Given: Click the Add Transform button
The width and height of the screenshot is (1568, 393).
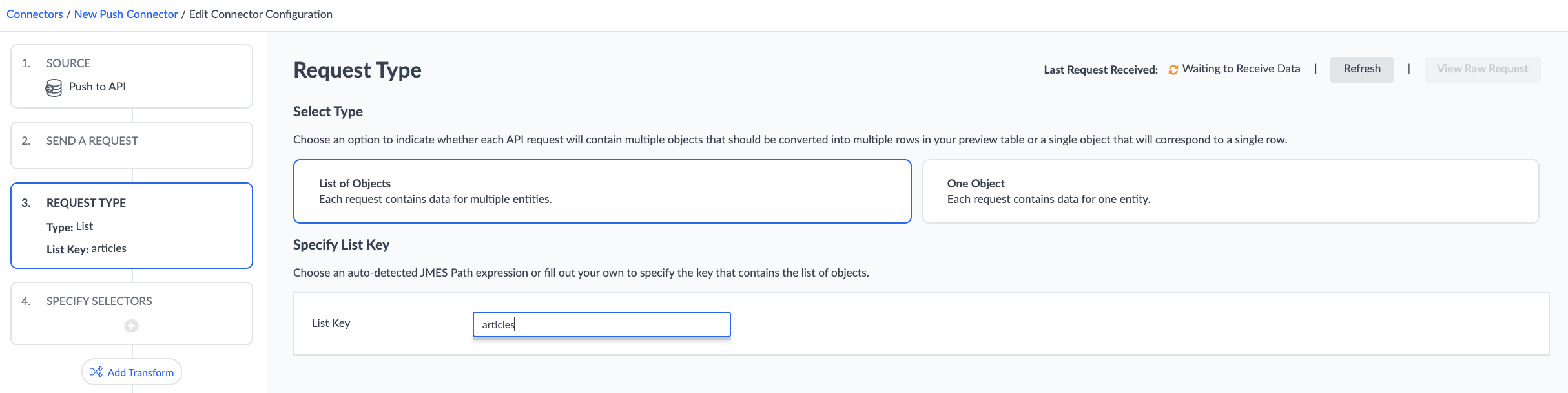Looking at the screenshot, I should 132,372.
